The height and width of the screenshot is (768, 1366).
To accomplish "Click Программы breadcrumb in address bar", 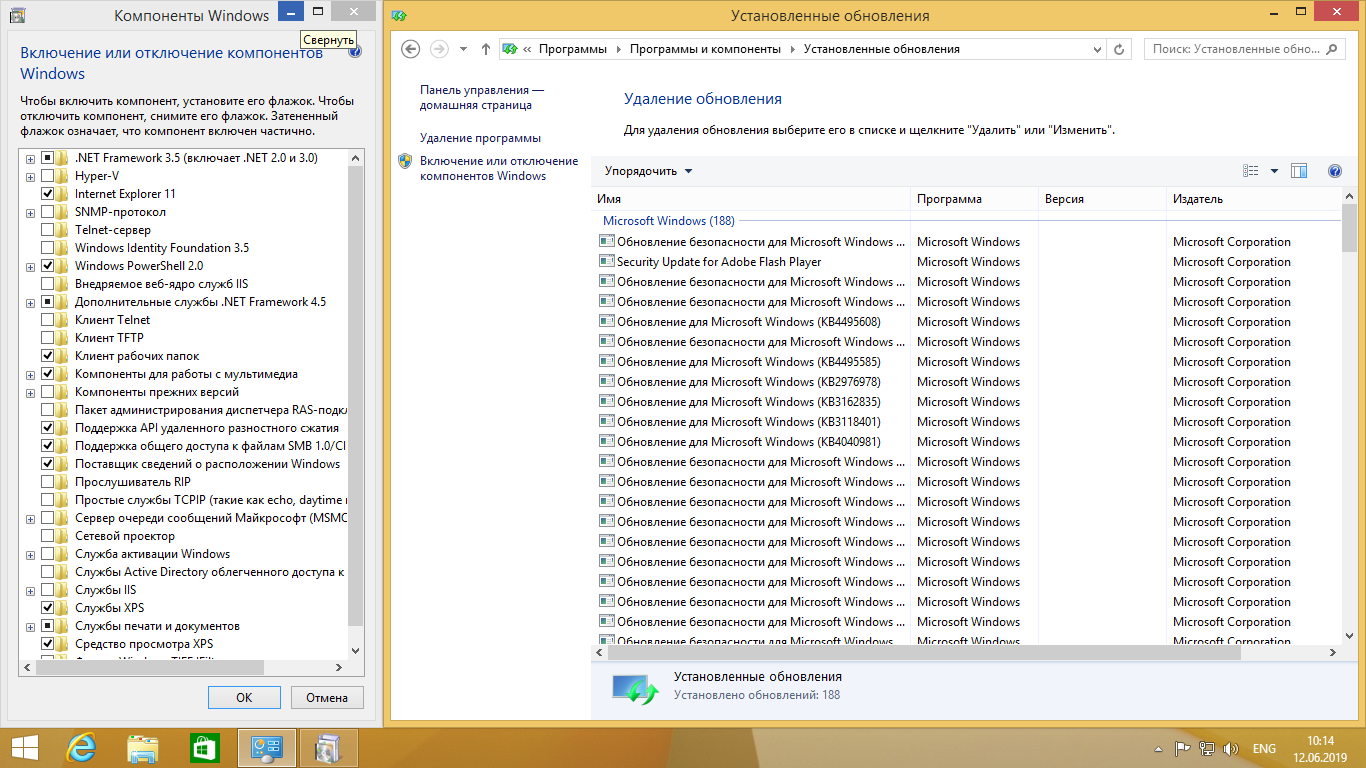I will click(x=573, y=49).
